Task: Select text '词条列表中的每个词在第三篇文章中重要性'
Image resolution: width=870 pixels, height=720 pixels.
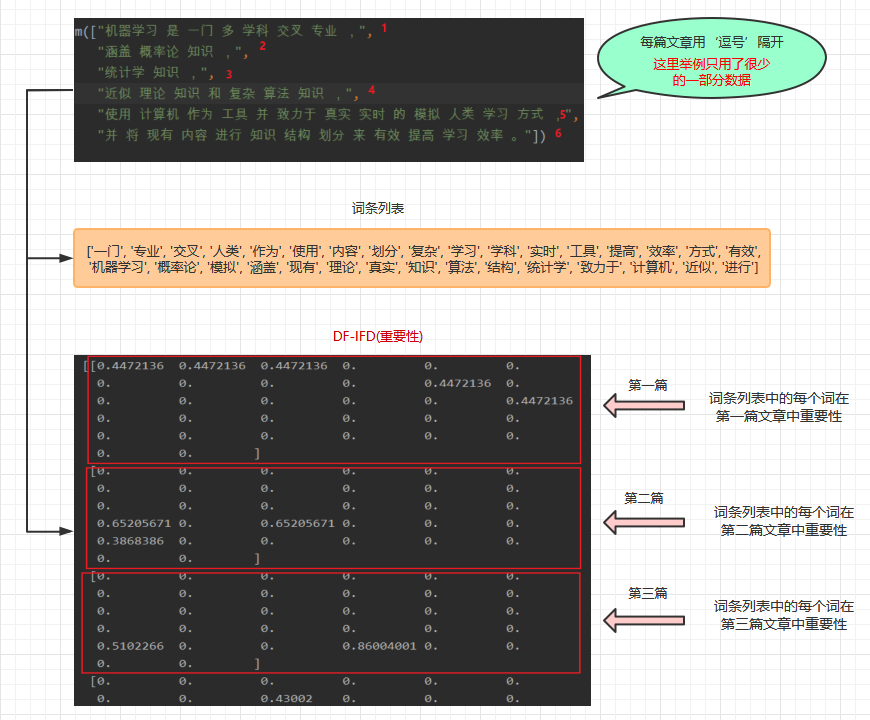Action: click(x=783, y=615)
